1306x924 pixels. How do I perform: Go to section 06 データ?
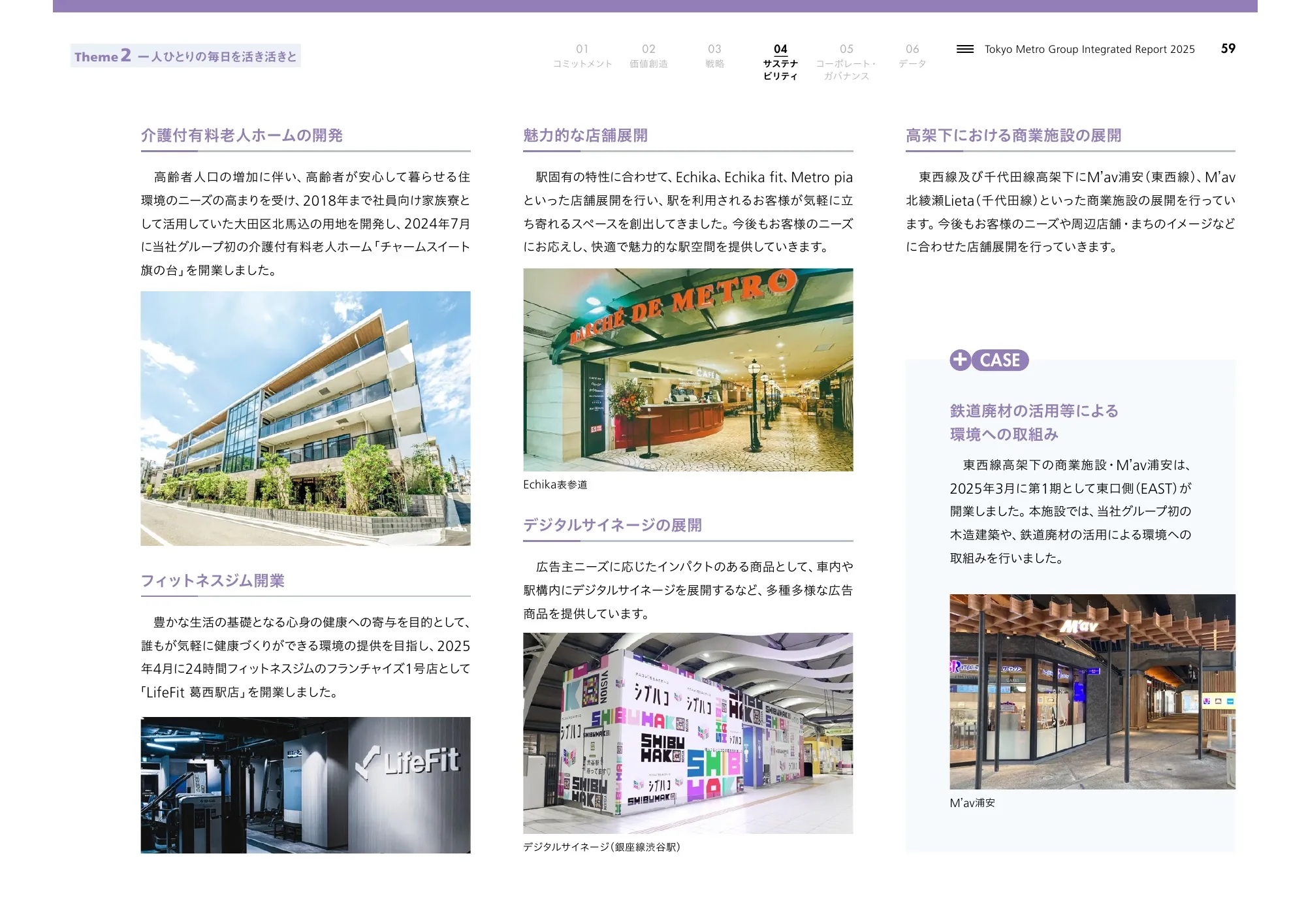(x=912, y=56)
